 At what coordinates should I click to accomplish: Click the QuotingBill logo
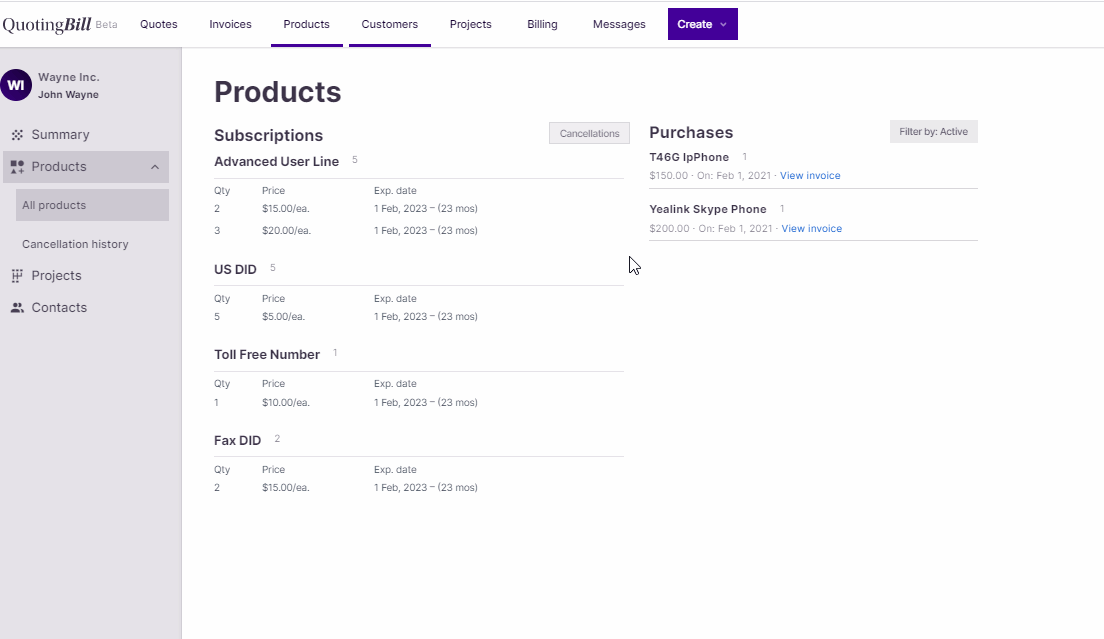(47, 25)
